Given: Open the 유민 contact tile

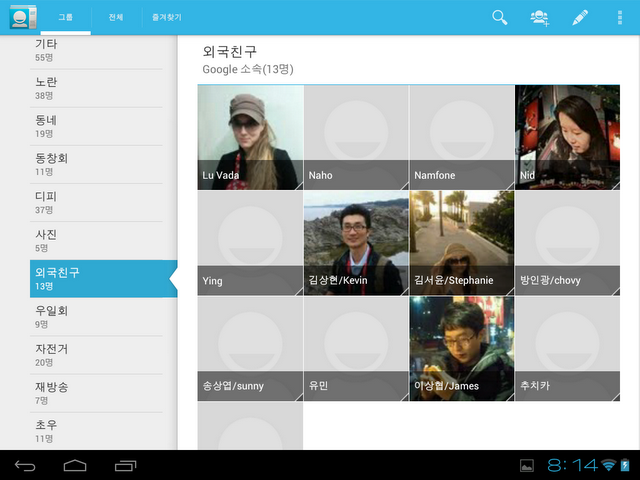Looking at the screenshot, I should [356, 349].
